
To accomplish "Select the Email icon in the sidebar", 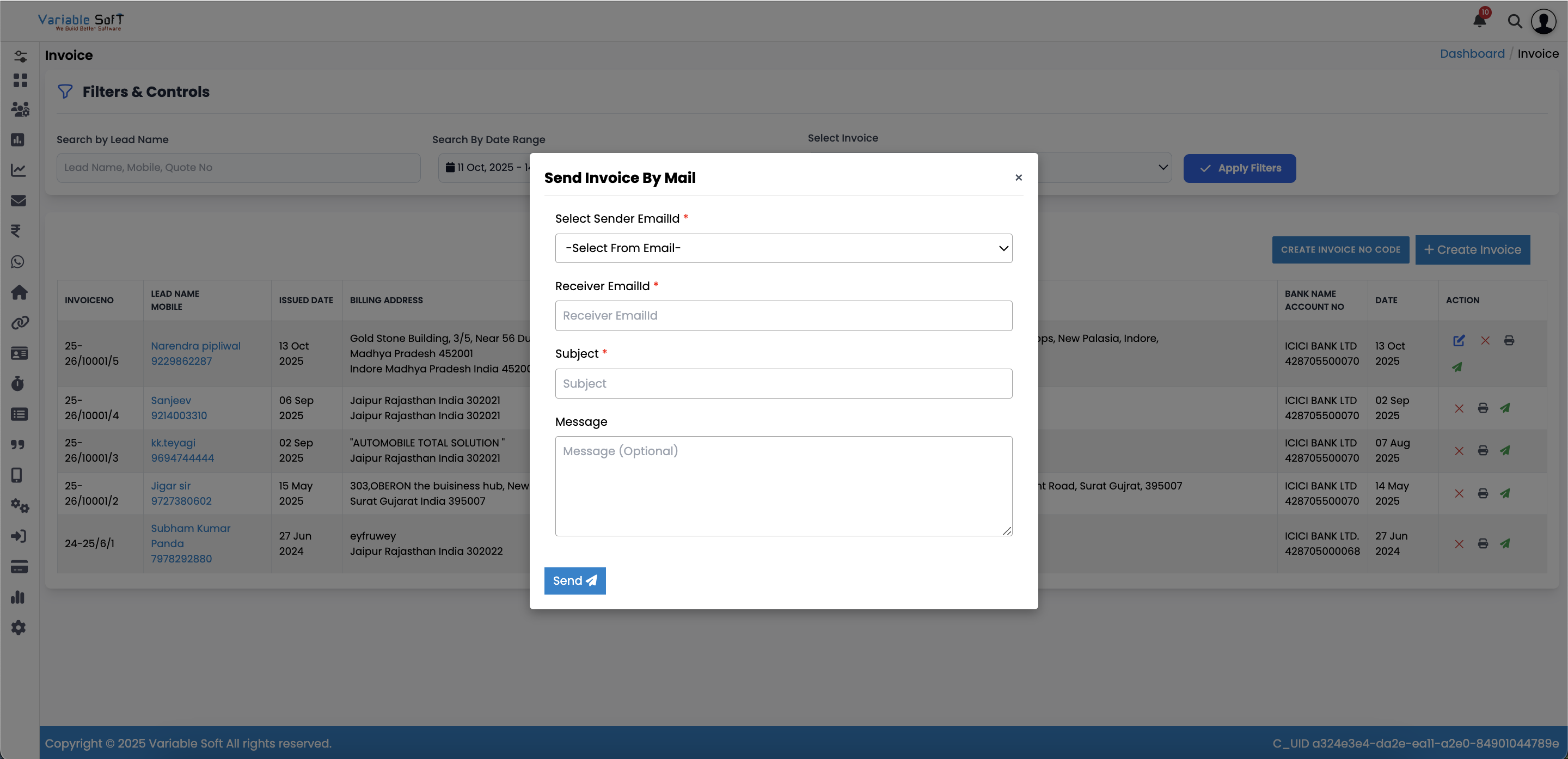I will [19, 200].
